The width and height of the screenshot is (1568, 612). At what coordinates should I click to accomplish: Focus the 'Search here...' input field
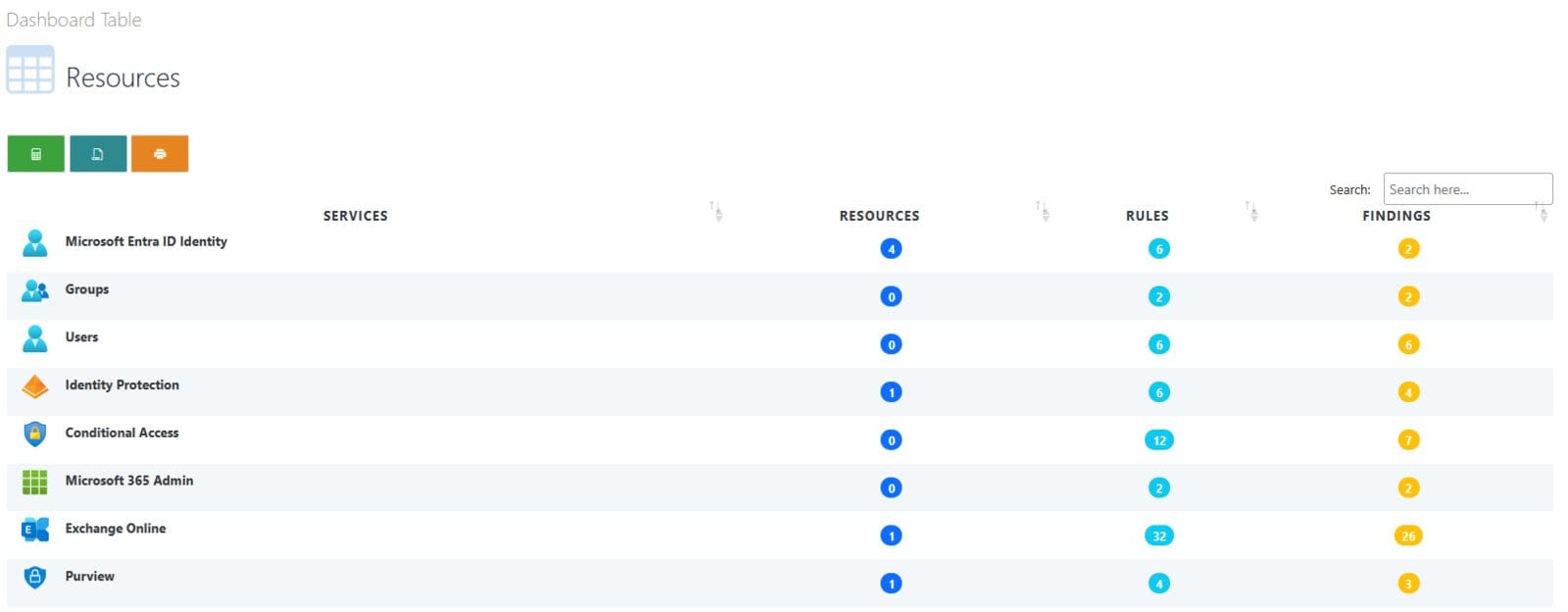click(x=1467, y=189)
